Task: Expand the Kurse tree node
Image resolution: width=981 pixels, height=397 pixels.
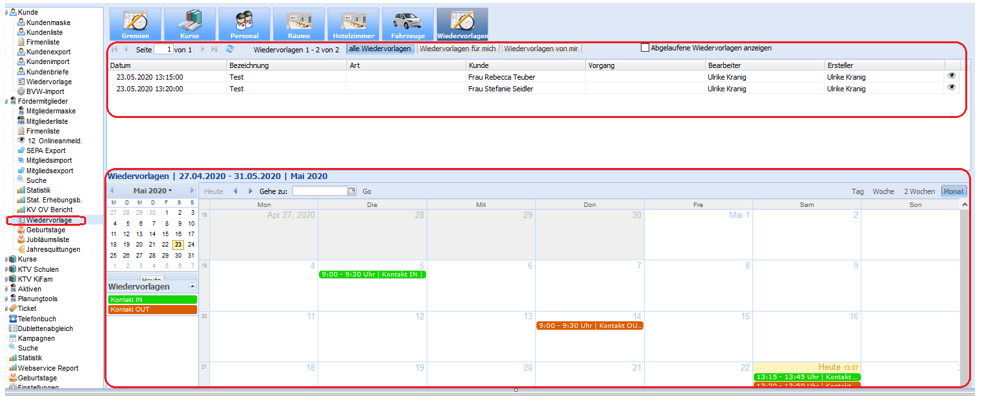Action: coord(7,259)
